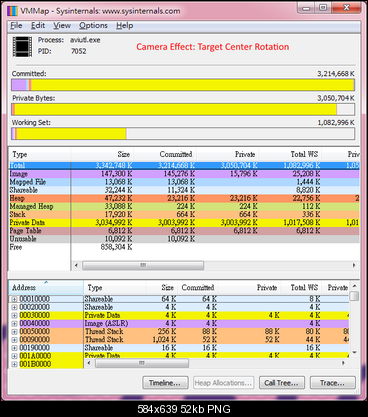Click the Call Tree... button
Viewport: 368px width, 417px height.
(281, 383)
